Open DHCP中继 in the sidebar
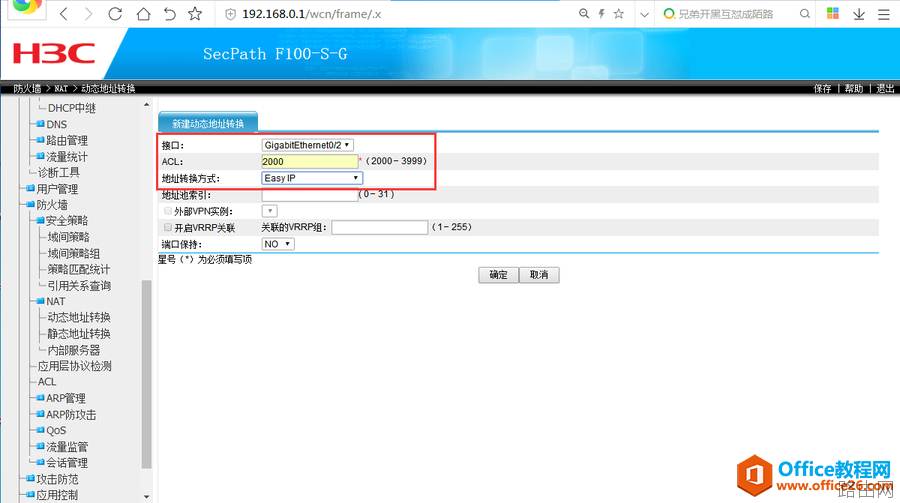 click(x=72, y=108)
